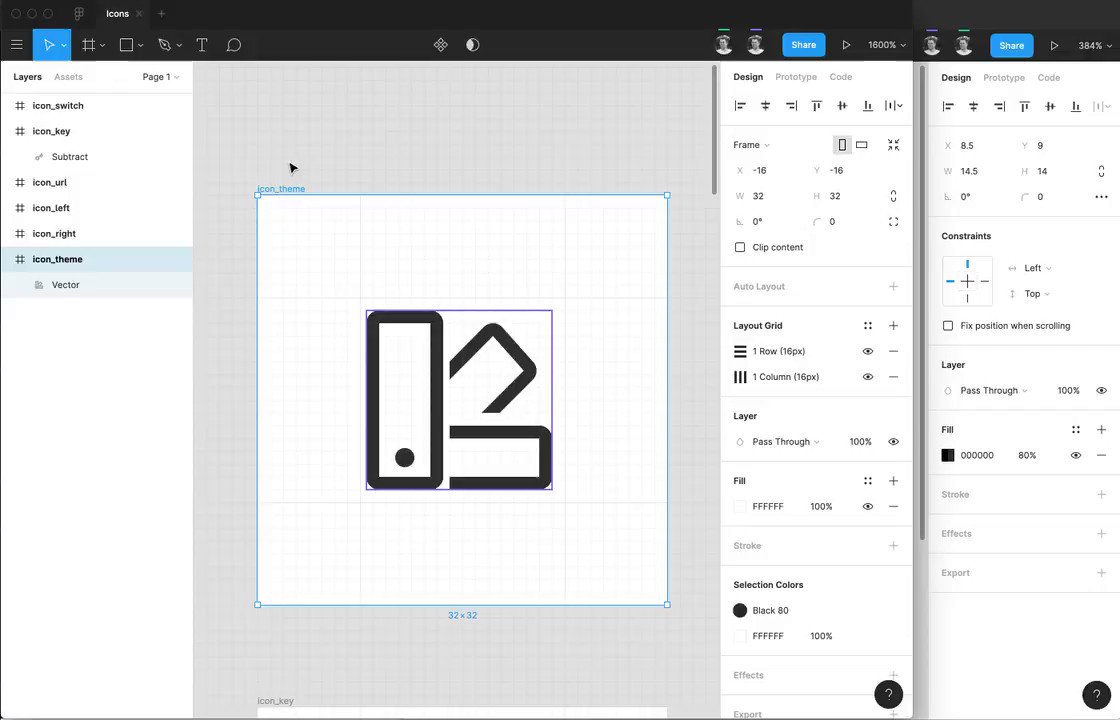The width and height of the screenshot is (1120, 720).
Task: Select the Comment tool
Action: point(234,45)
